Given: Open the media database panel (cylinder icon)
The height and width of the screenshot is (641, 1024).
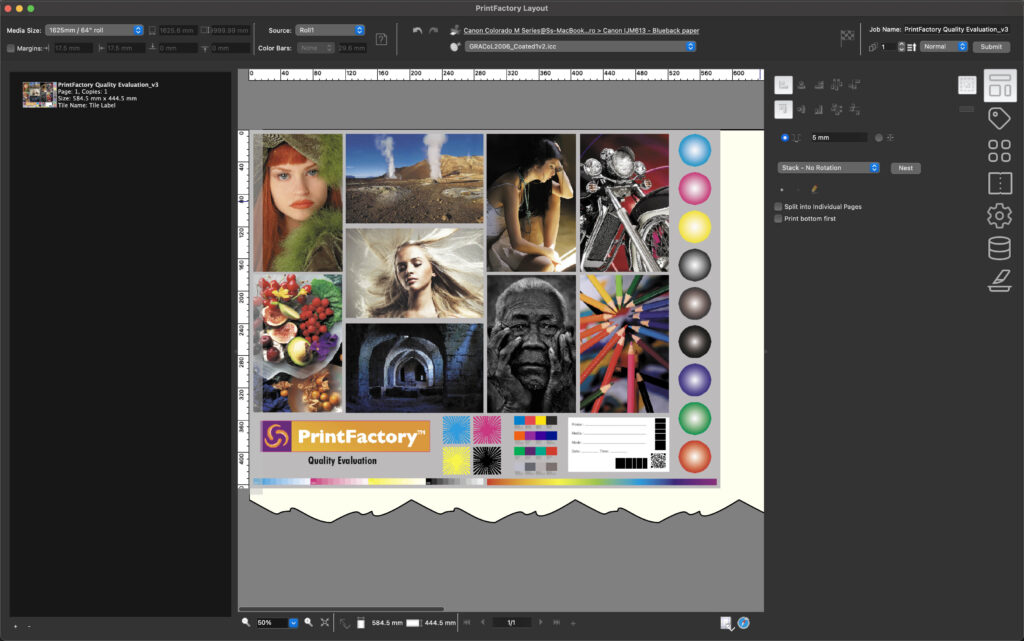Looking at the screenshot, I should click(x=999, y=247).
